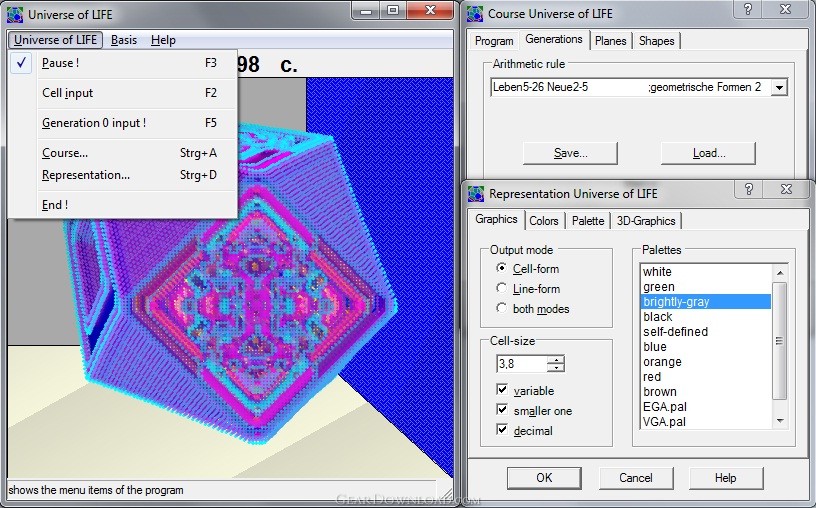Open the Basis menu
This screenshot has width=816, height=508.
[124, 40]
